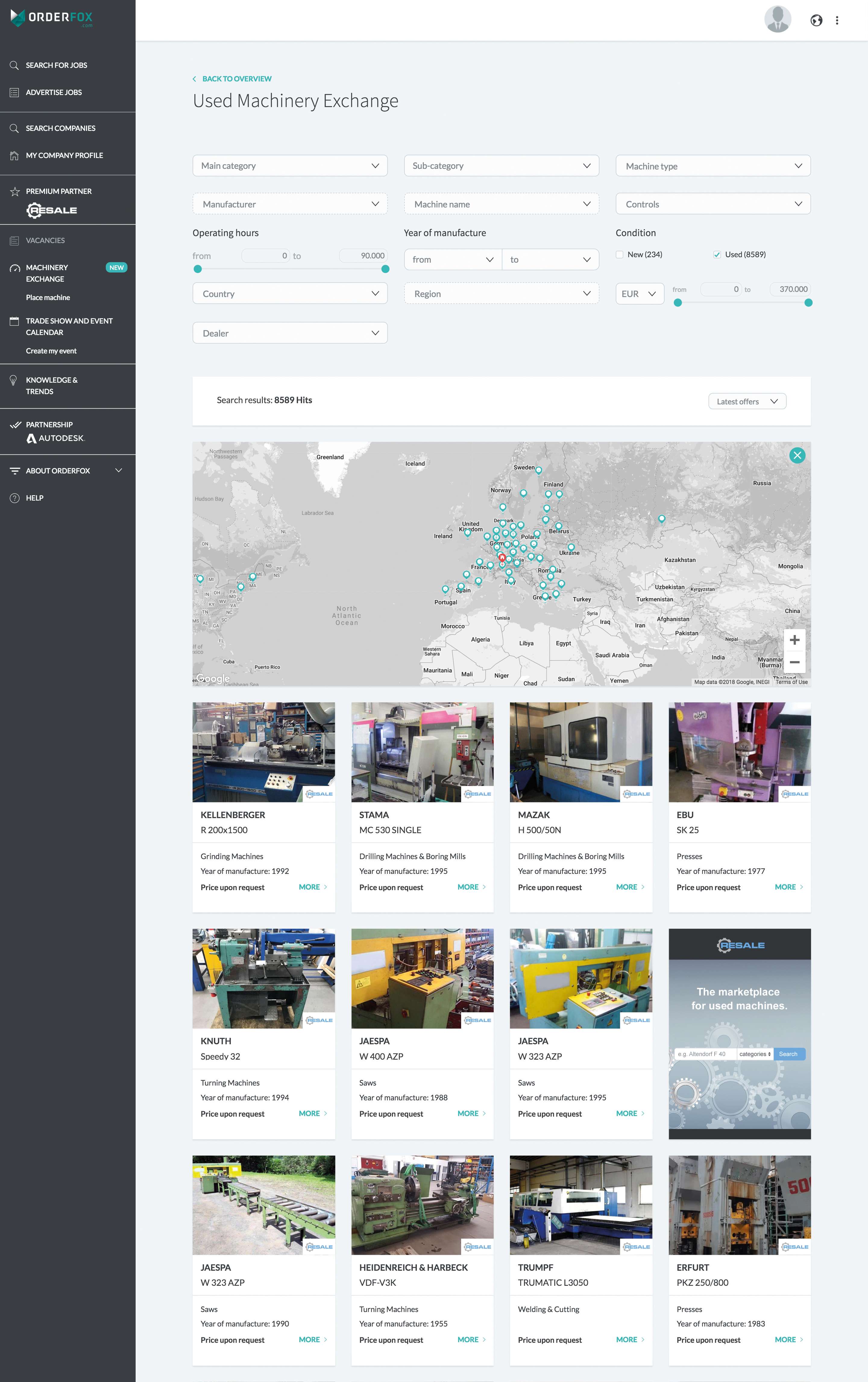The height and width of the screenshot is (1382, 868).
Task: Open the Latest offers sort dropdown
Action: tap(747, 402)
